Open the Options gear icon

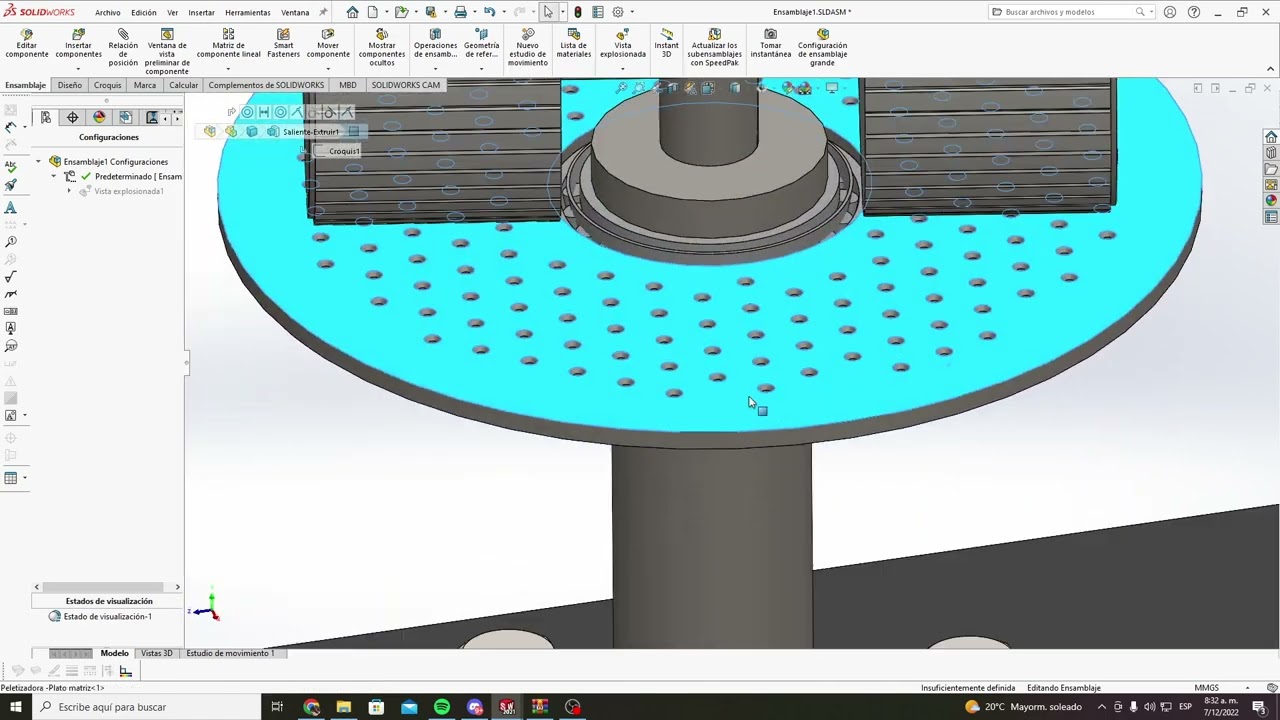(x=618, y=12)
